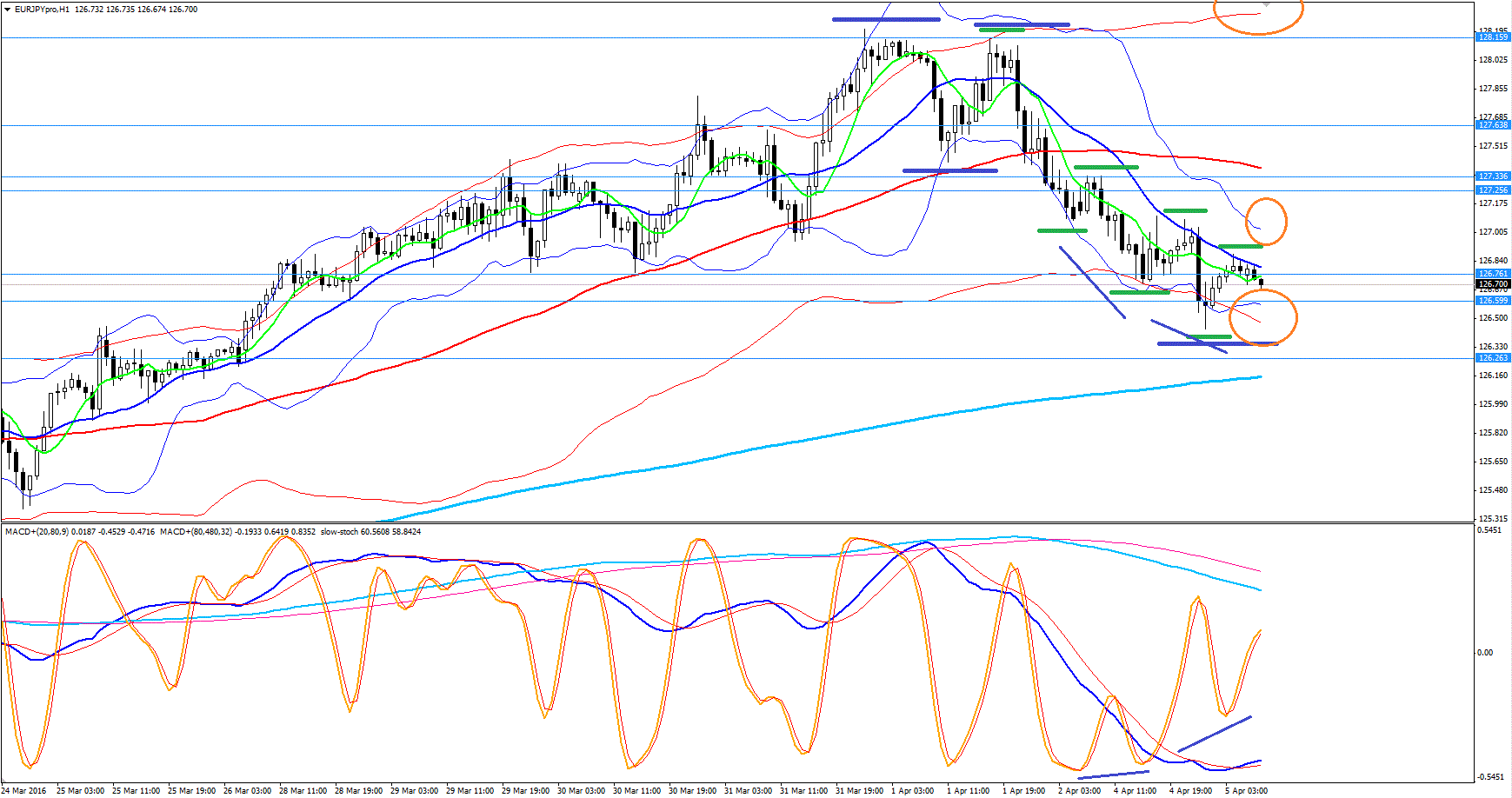This screenshot has height=798, width=1512.
Task: Click the 127.256 price level tag
Action: coord(1493,190)
